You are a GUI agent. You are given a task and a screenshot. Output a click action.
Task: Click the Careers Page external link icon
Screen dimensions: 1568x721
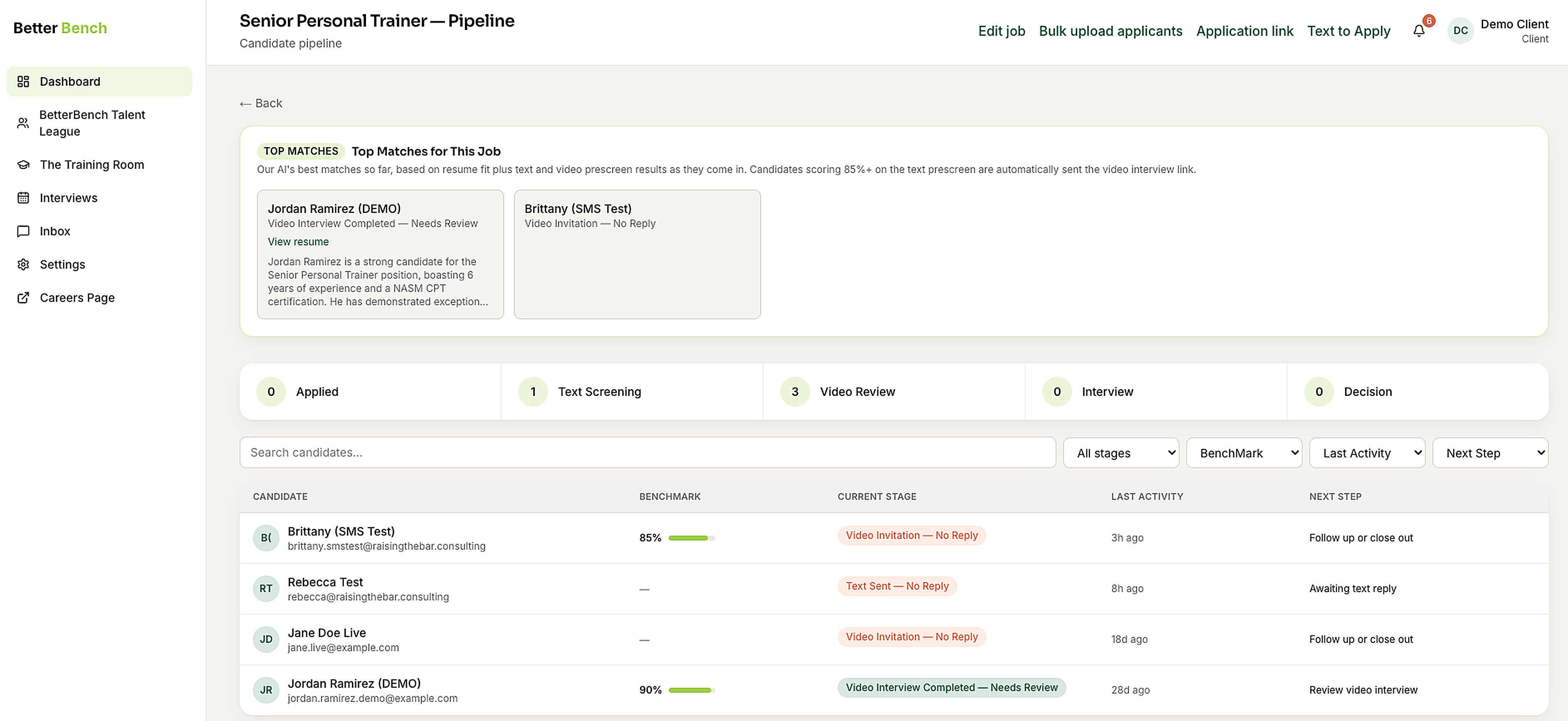click(23, 298)
